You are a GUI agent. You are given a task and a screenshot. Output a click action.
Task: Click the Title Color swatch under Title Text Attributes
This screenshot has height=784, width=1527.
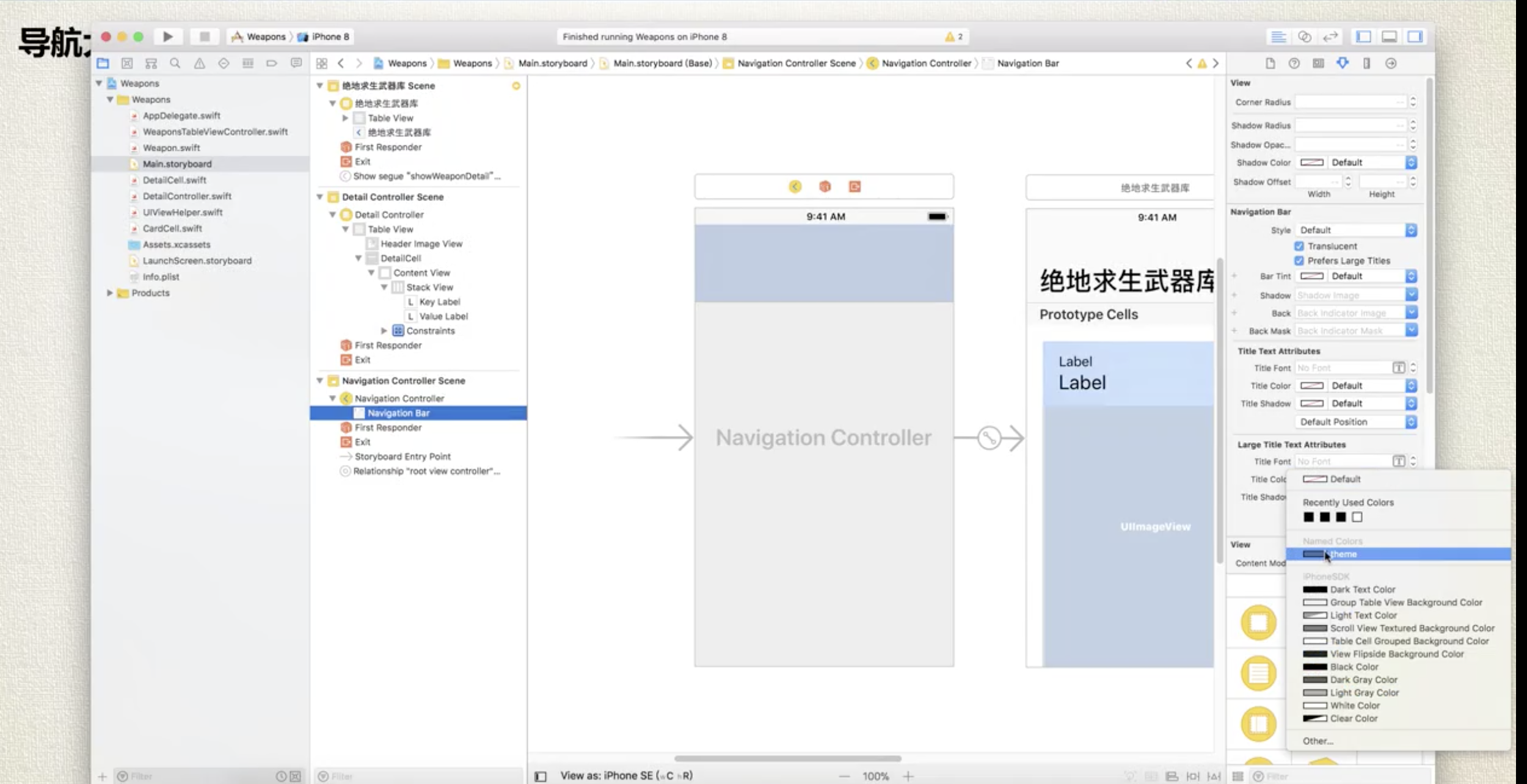click(x=1311, y=386)
